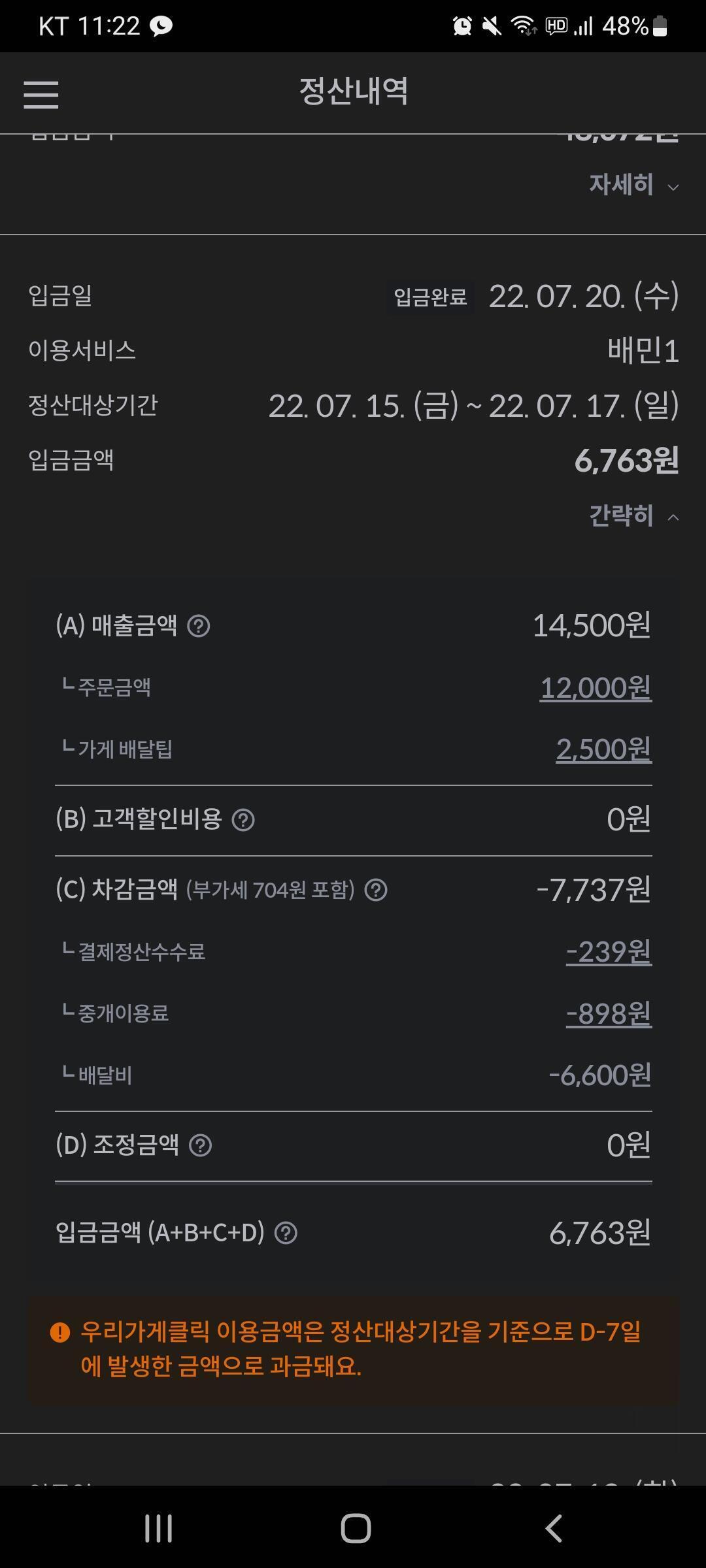Tap help icon next to 조정금액
The height and width of the screenshot is (1568, 706).
point(200,1145)
